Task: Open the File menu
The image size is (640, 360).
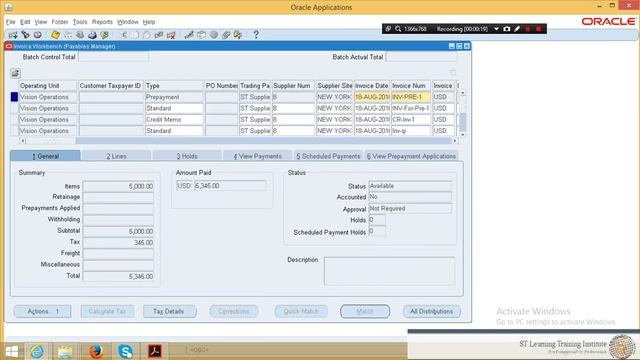Action: tap(10, 22)
